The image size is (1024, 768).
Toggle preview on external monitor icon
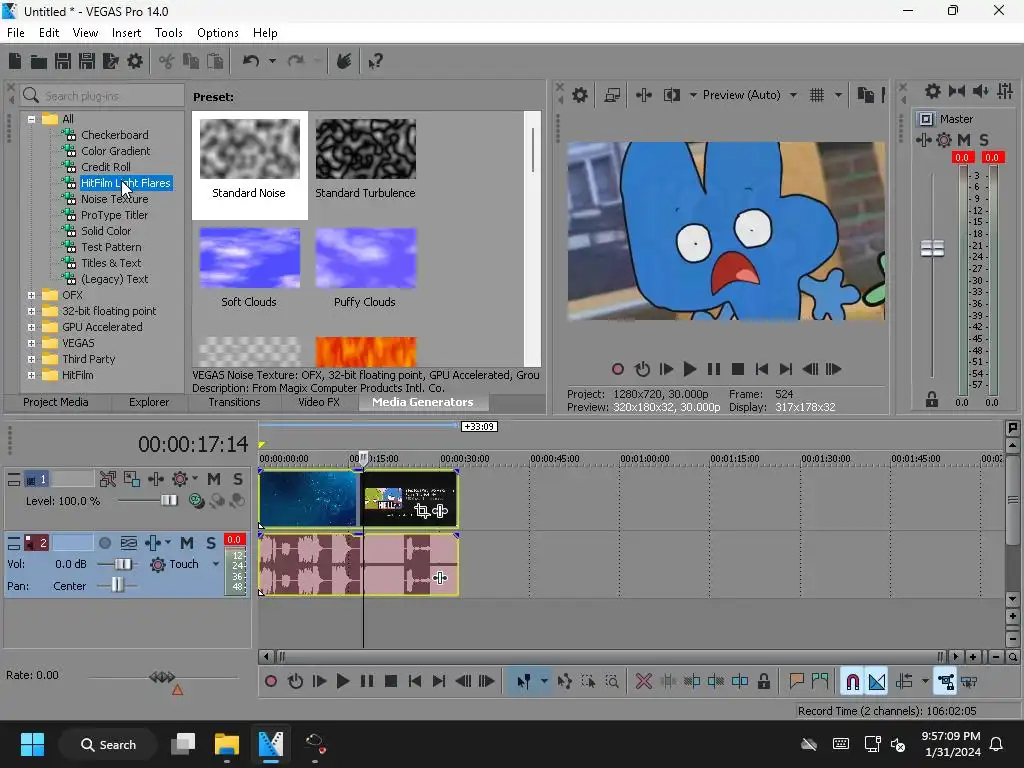[x=612, y=95]
